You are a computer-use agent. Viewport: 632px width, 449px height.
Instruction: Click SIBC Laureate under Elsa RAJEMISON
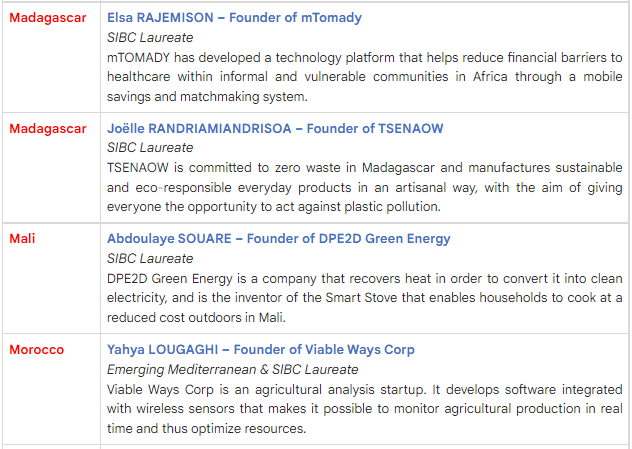tap(150, 37)
